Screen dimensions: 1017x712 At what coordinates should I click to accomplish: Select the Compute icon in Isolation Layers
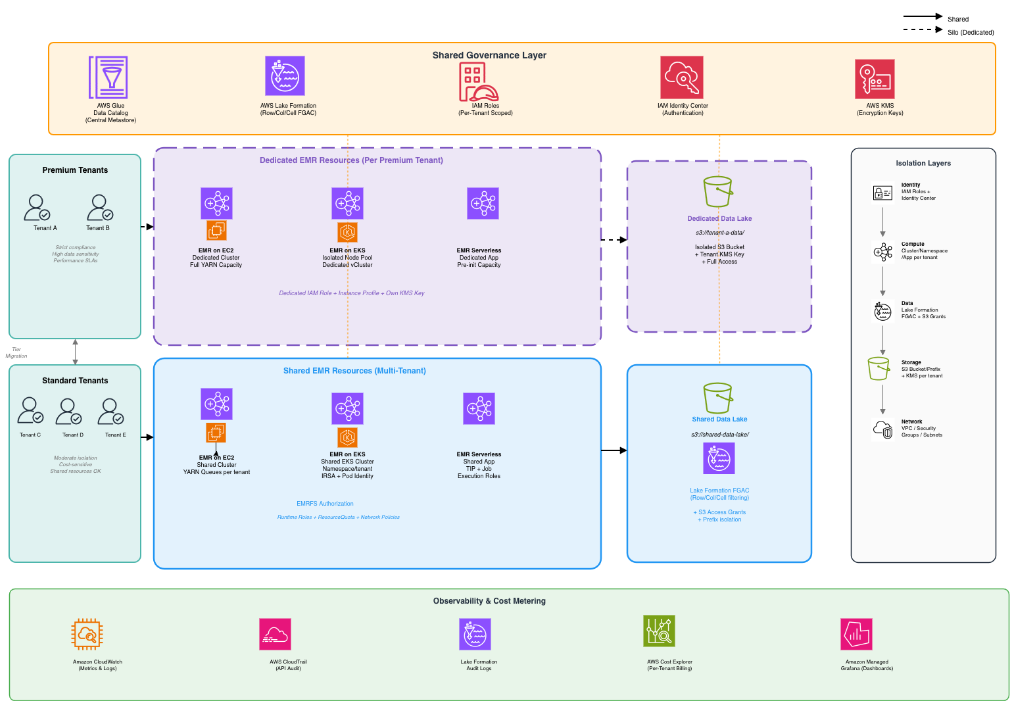click(x=882, y=252)
